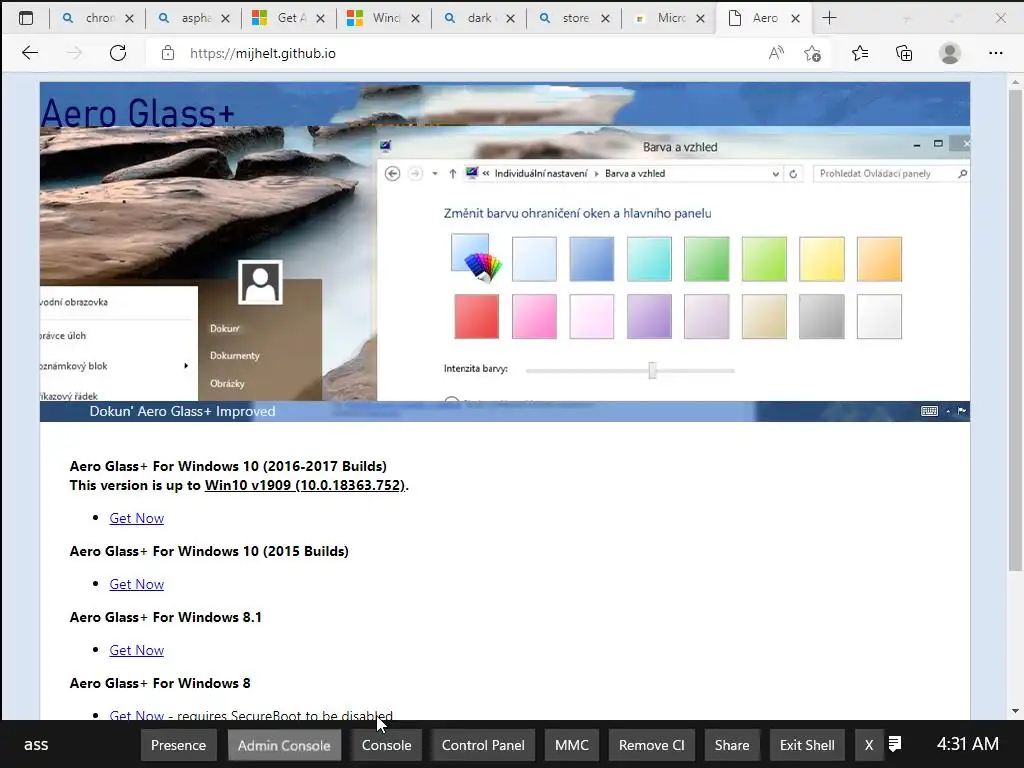
Task: View site info via the lock icon
Action: point(168,53)
